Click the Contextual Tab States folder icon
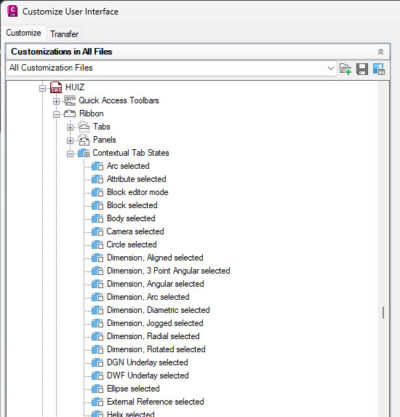This screenshot has height=417, width=400. [x=83, y=153]
